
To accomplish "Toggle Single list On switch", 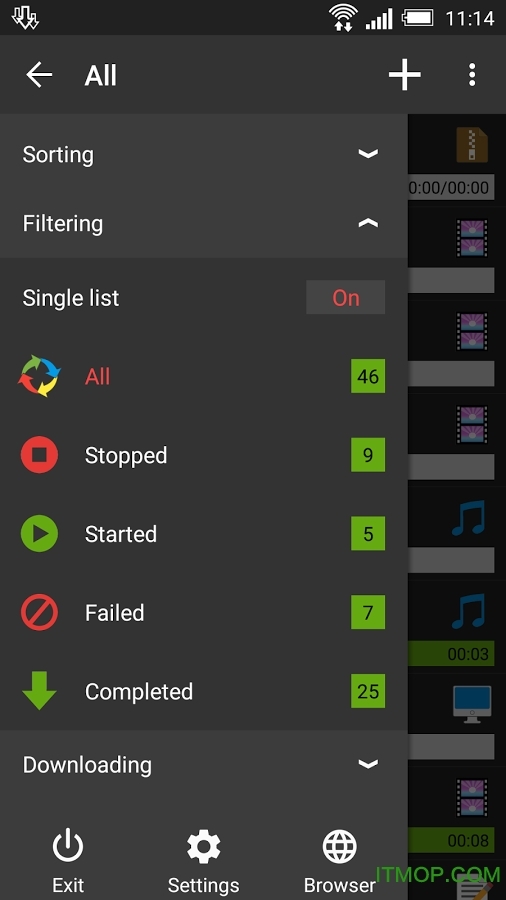I will click(345, 297).
